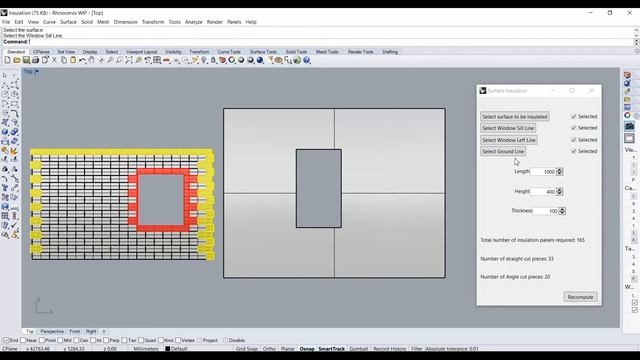Click the Length value spinner arrows

560,172
